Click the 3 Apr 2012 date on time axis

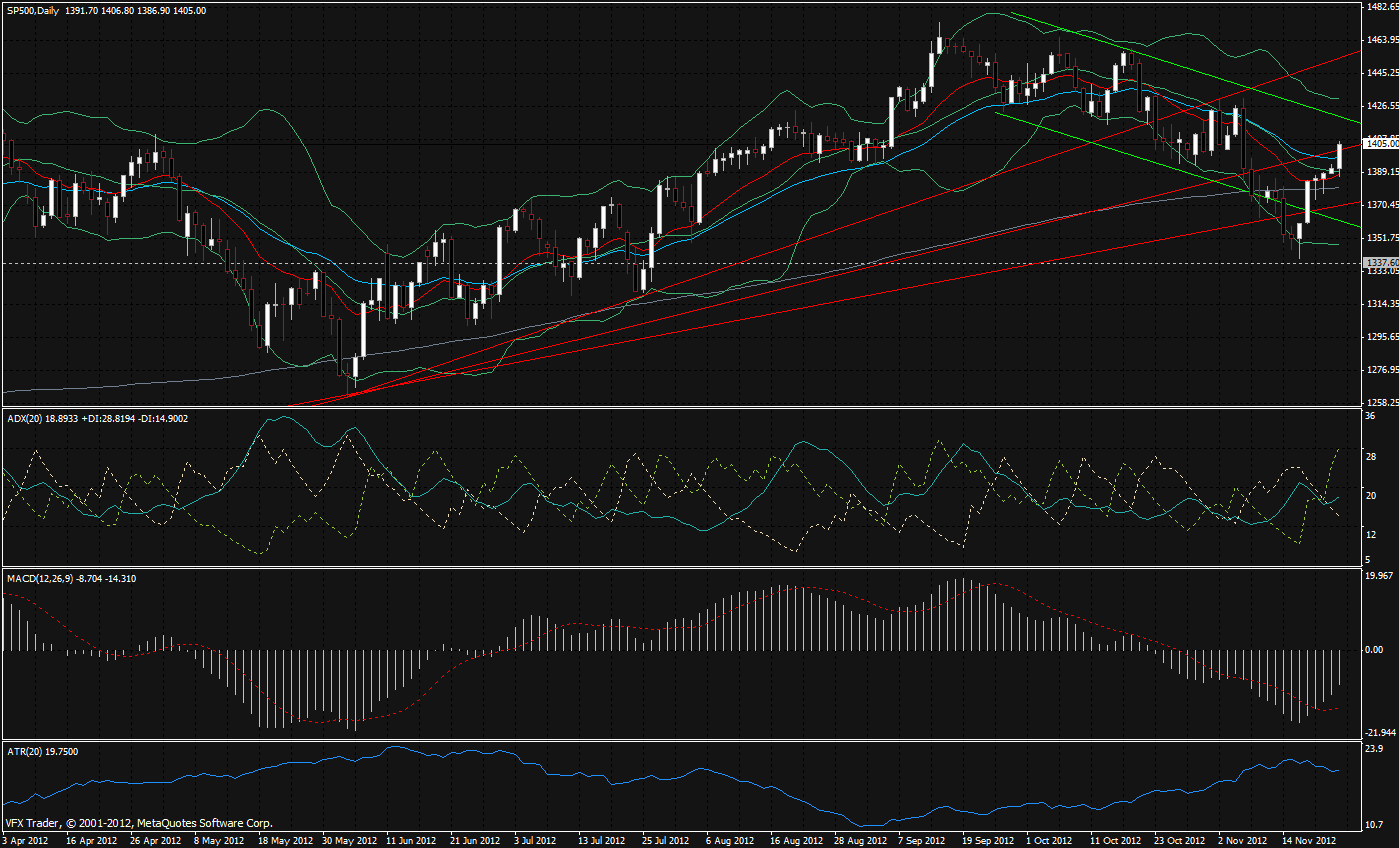coord(27,841)
